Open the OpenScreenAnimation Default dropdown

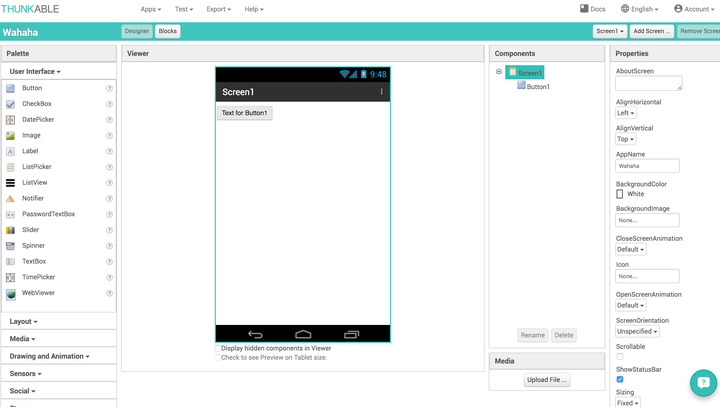(630, 305)
